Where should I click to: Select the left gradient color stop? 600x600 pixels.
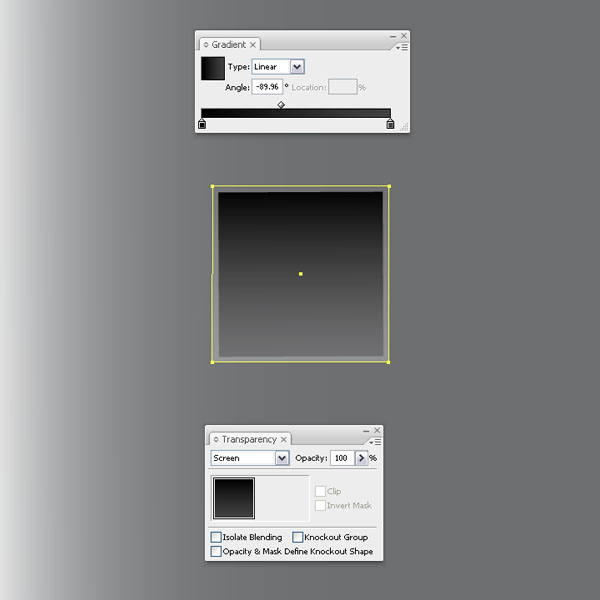(202, 124)
